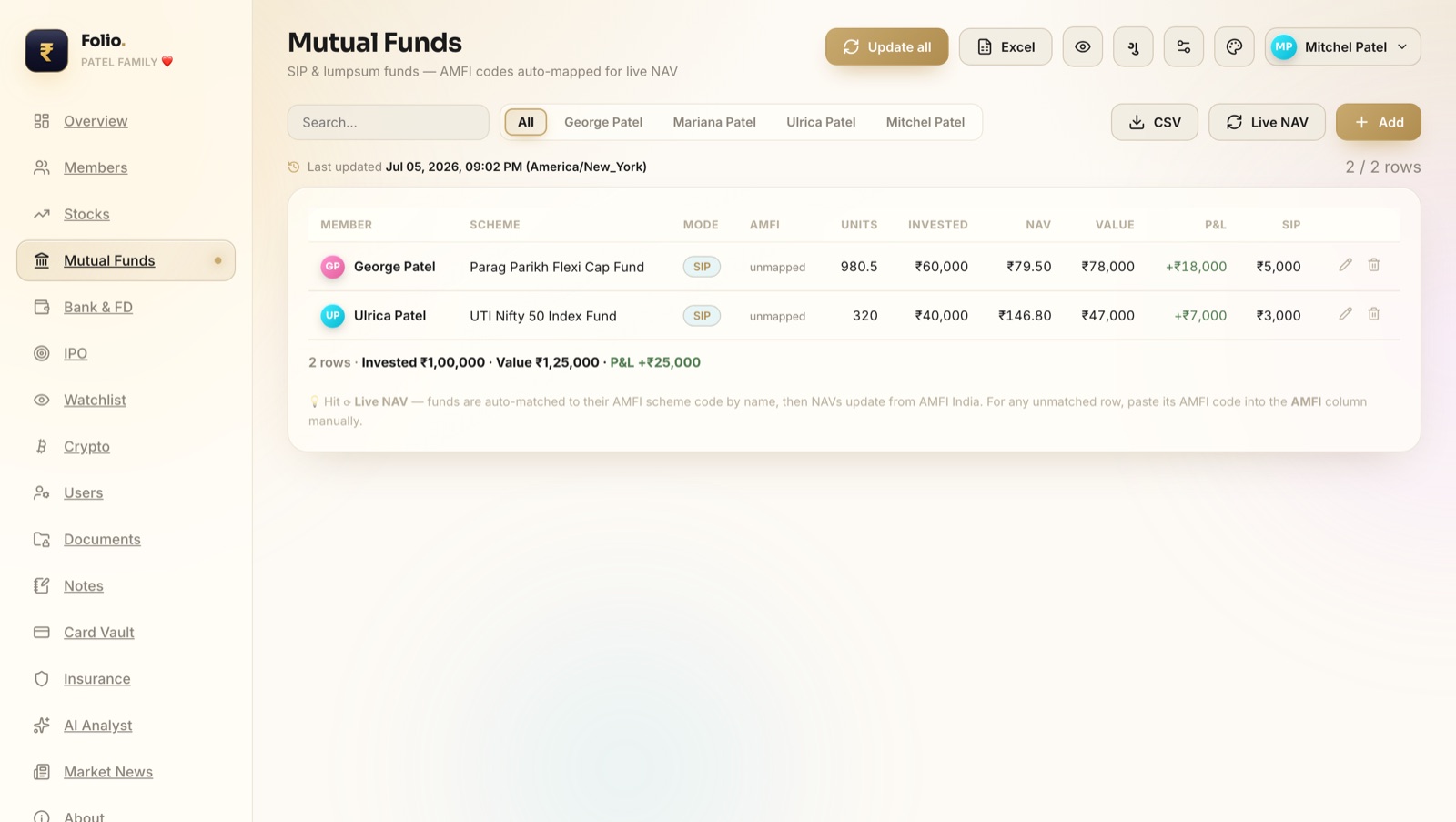Click the AI Analyst sparkle icon
The height and width of the screenshot is (822, 1456).
[x=42, y=725]
